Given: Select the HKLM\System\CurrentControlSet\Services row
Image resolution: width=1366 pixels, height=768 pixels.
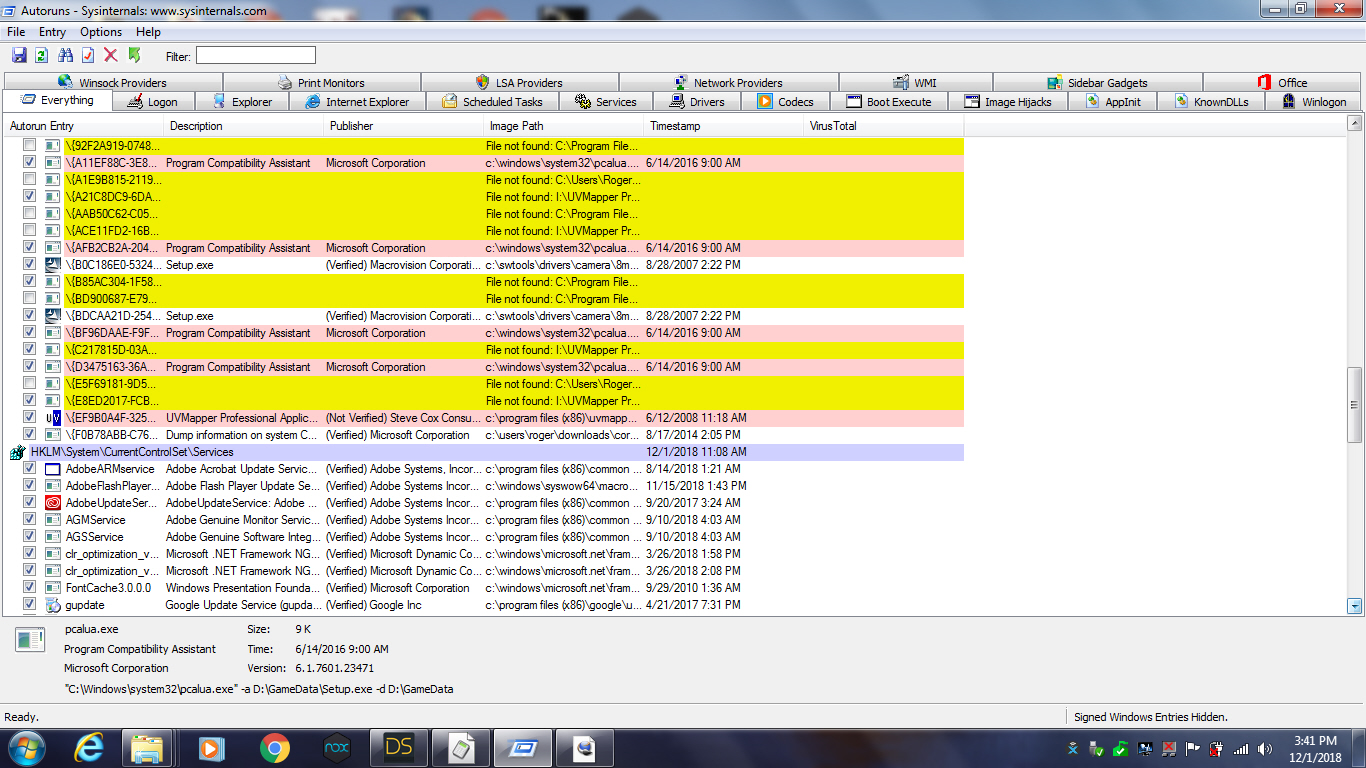Looking at the screenshot, I should click(x=485, y=452).
